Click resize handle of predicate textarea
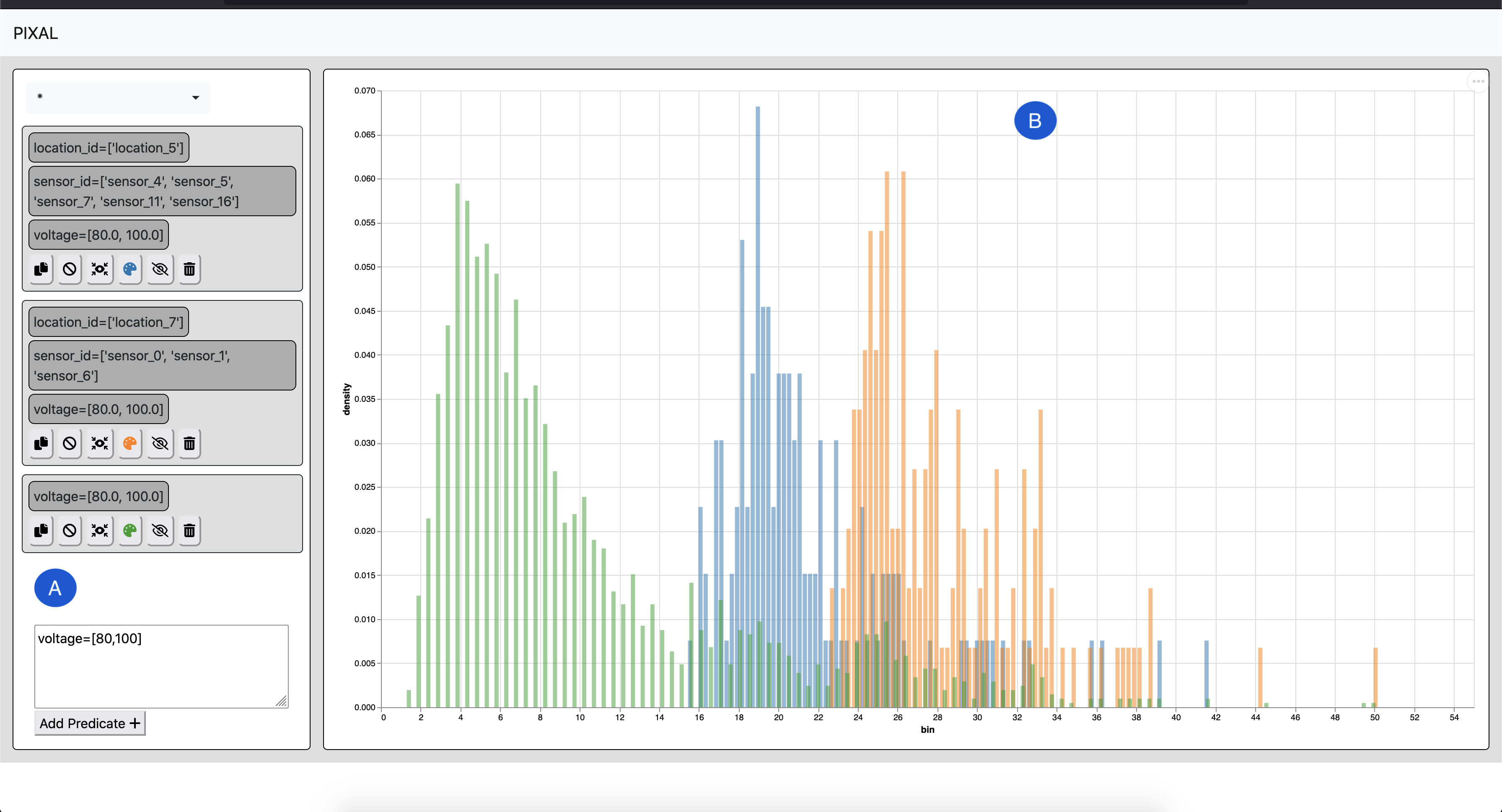Image resolution: width=1502 pixels, height=812 pixels. click(282, 701)
